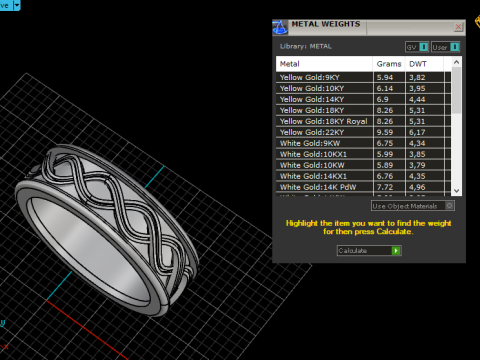
Task: Select White Gold:10KX1 row
Action: tap(363, 154)
